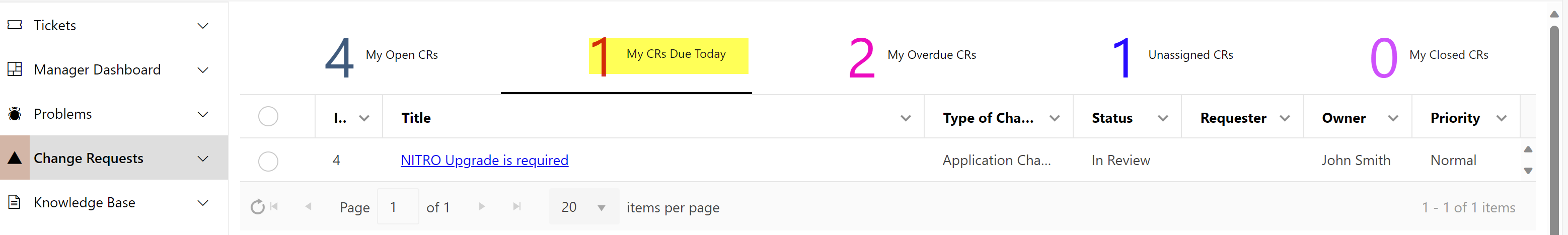Screen dimensions: 1568x235
Task: Open the Status column menu arrow
Action: coord(1163,118)
